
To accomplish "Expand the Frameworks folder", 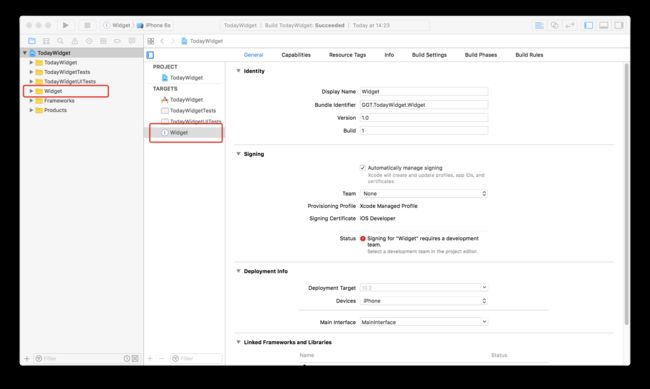I will click(x=31, y=100).
